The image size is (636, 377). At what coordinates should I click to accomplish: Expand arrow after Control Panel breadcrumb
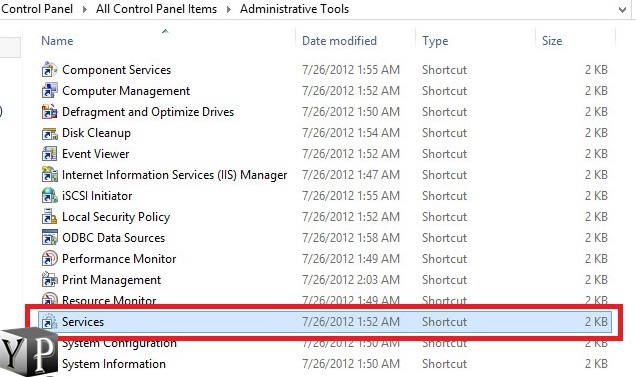point(84,9)
